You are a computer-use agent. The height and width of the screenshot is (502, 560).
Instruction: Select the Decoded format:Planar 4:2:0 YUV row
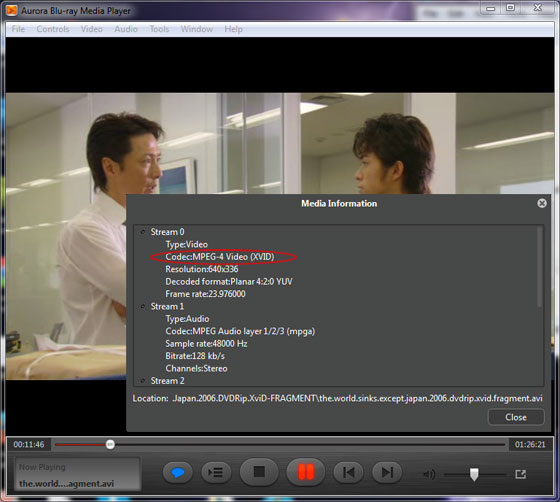point(229,282)
